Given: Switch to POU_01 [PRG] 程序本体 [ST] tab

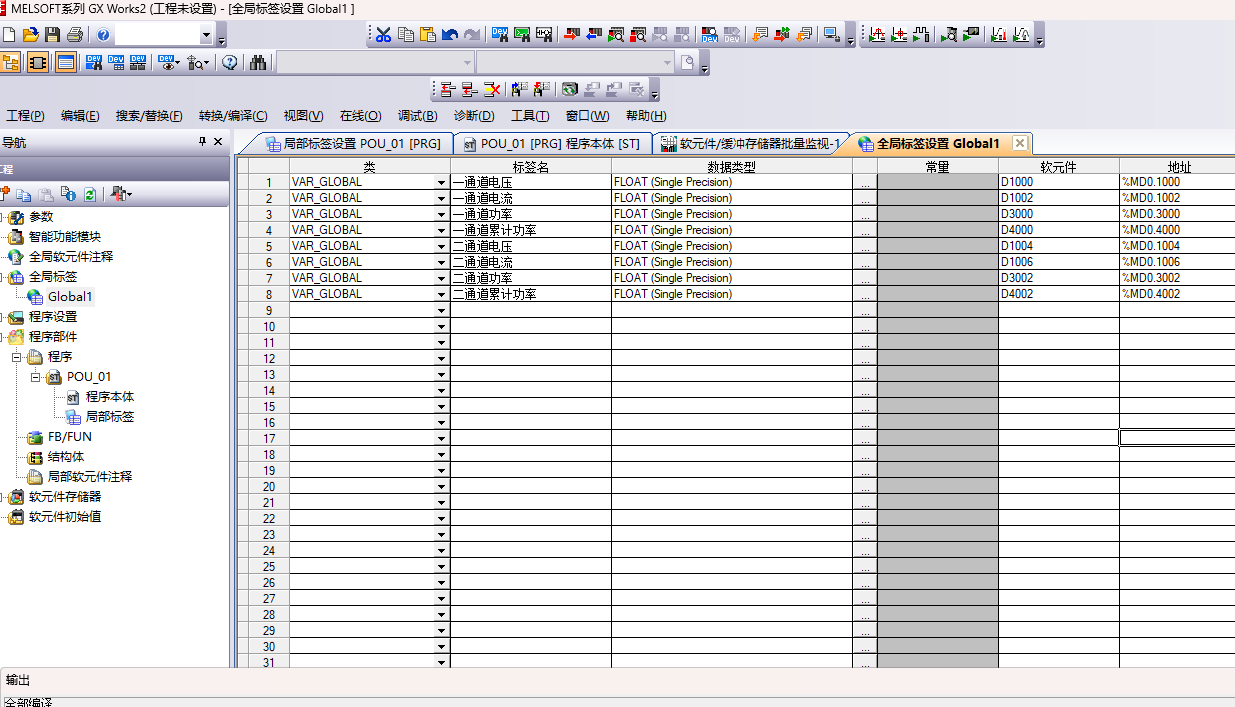Looking at the screenshot, I should click(x=552, y=144).
